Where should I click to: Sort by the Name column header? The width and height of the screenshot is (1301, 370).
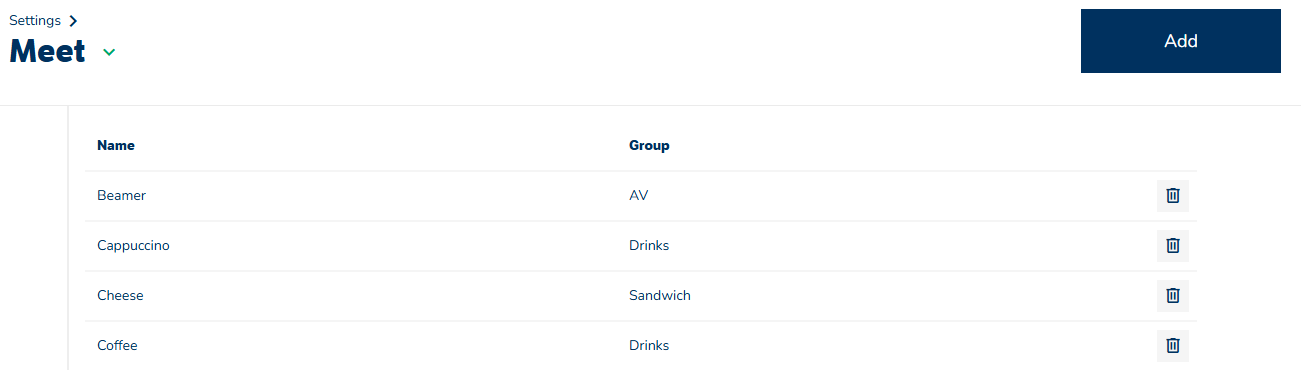[x=116, y=145]
